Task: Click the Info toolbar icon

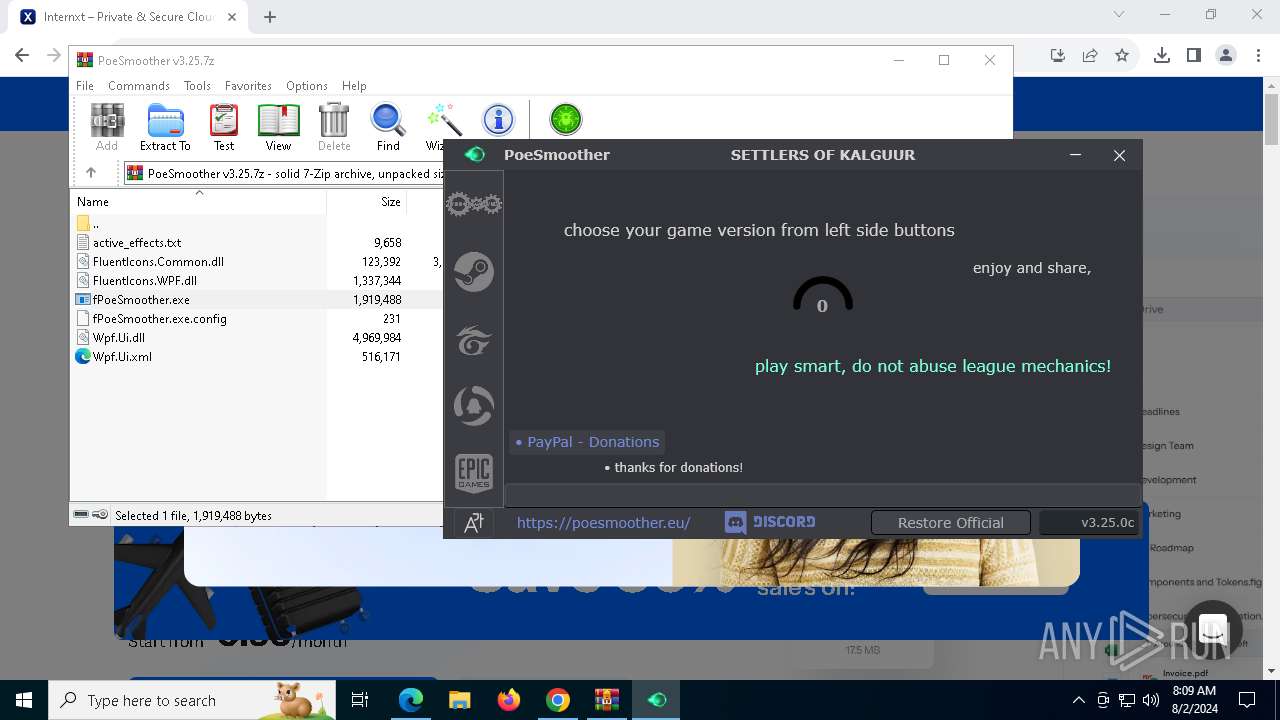Action: click(x=498, y=120)
